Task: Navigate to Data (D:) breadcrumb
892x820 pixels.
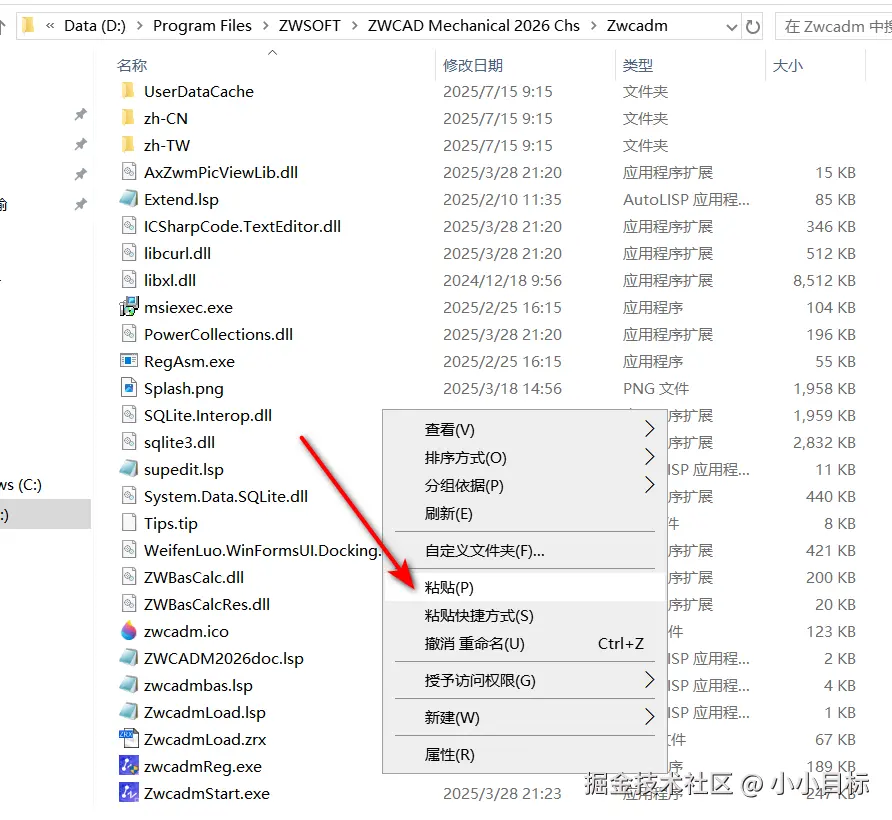Action: [95, 26]
